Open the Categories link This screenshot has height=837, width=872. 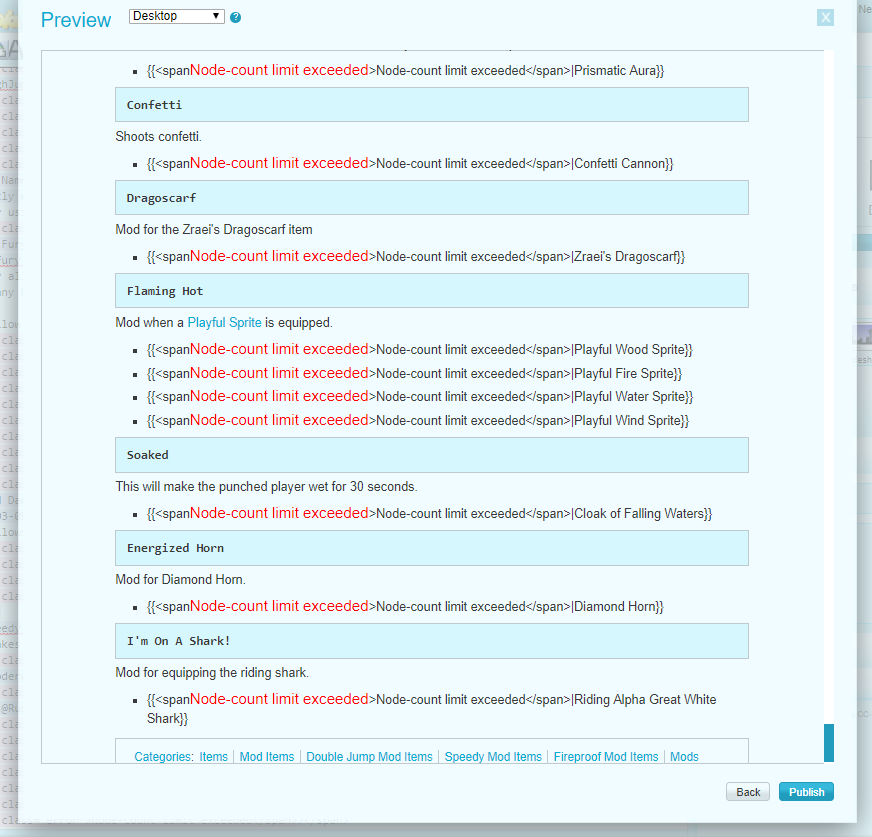[x=163, y=757]
